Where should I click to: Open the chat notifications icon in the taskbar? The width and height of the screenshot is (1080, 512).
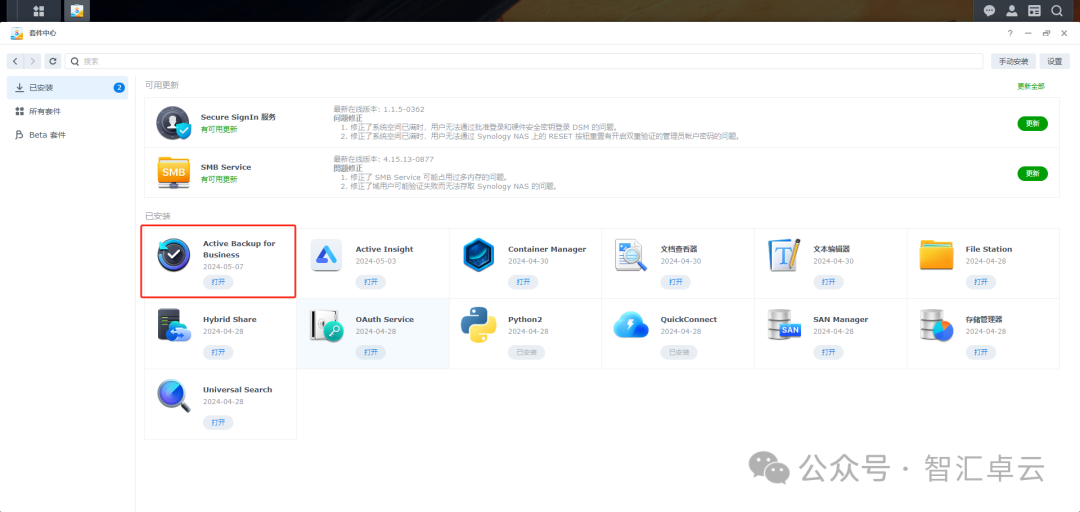[x=989, y=10]
